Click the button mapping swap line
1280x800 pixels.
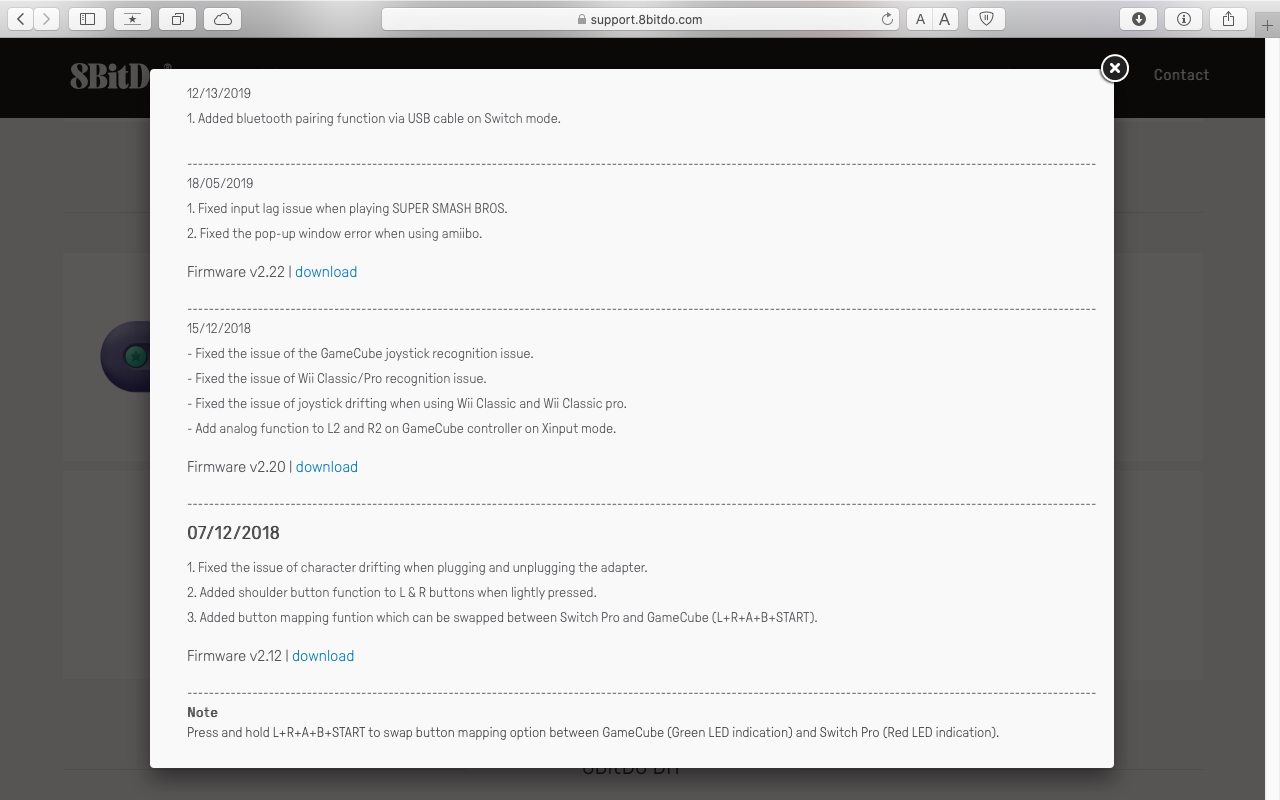click(502, 617)
